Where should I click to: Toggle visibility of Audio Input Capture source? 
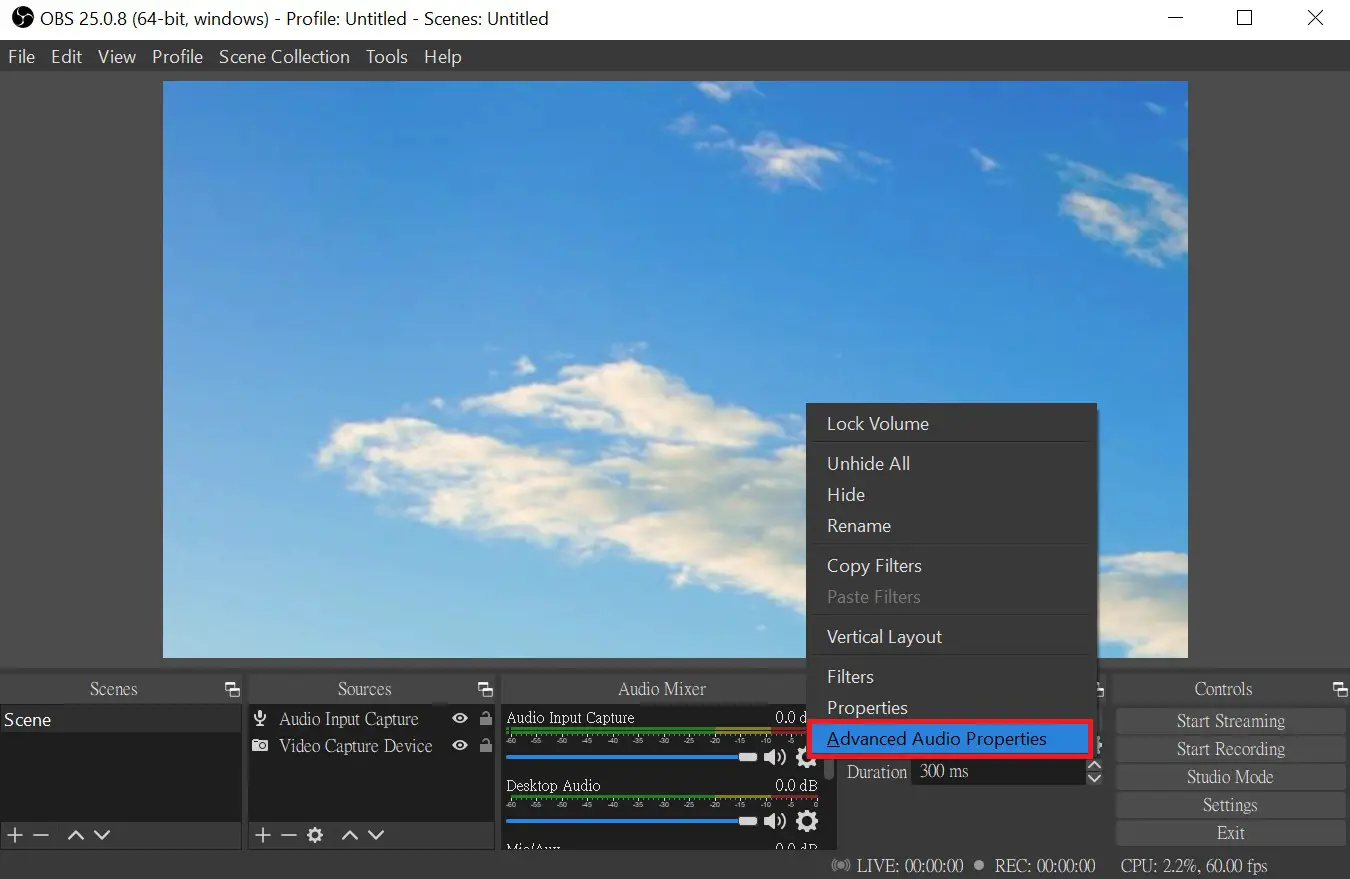(x=459, y=719)
